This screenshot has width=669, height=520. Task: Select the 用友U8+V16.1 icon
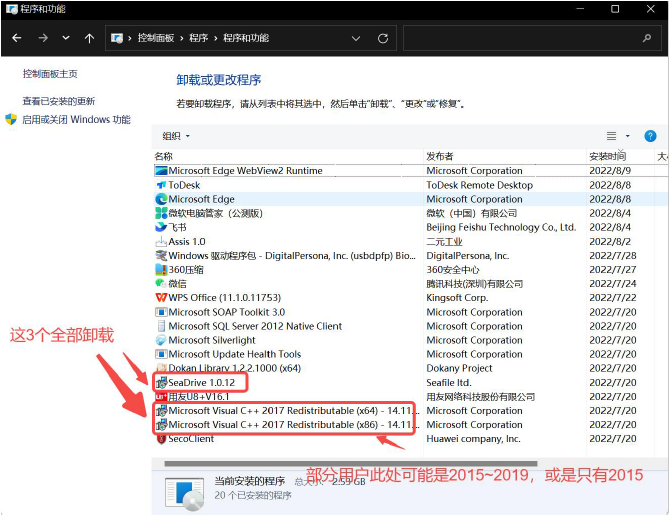161,397
